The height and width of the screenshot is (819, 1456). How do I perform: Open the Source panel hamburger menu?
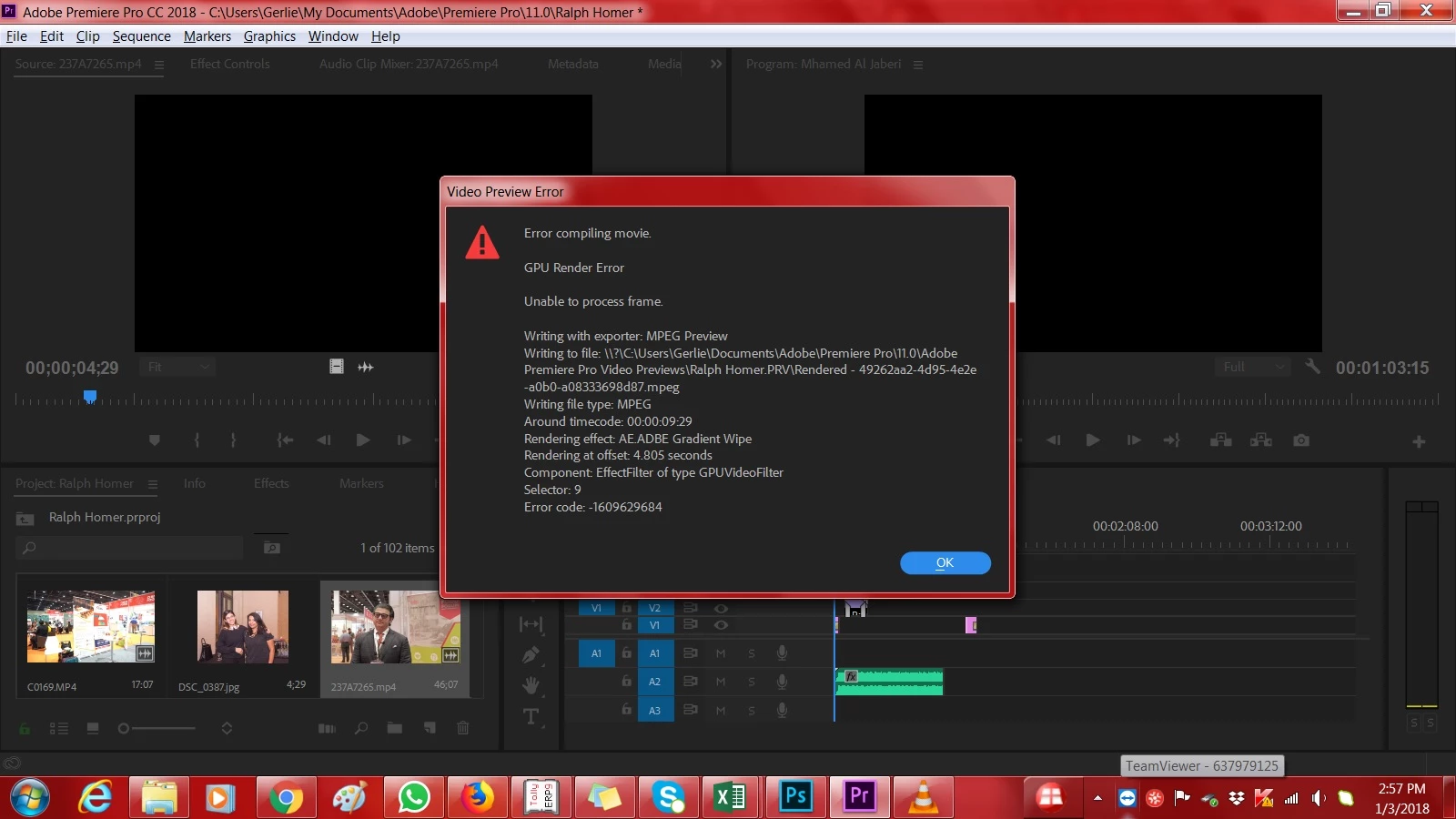click(159, 65)
